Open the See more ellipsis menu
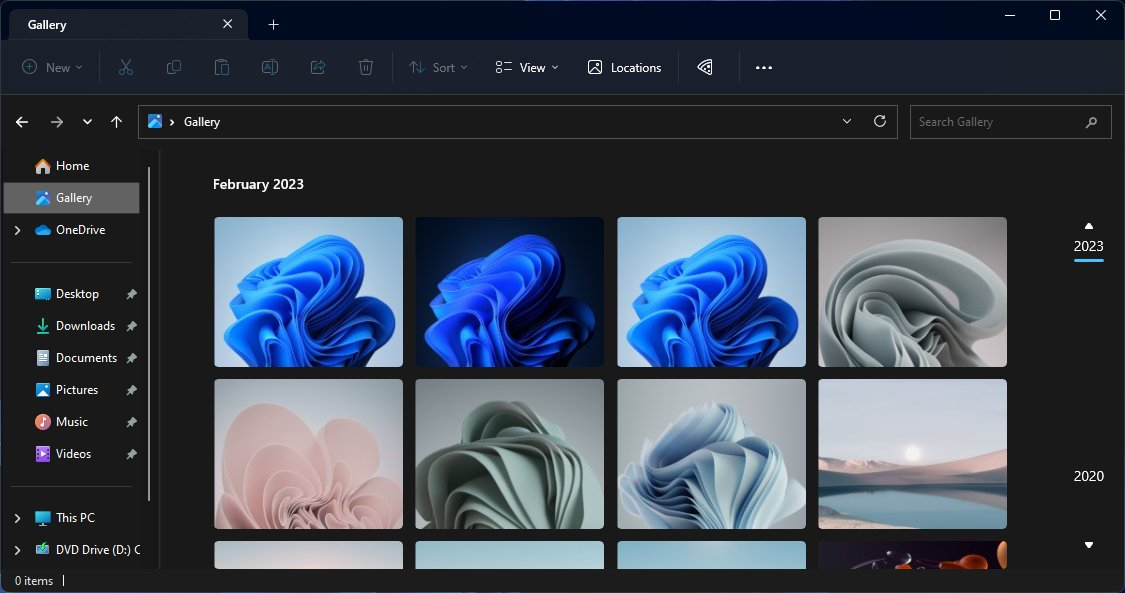Screen dimensions: 1125x593 coord(764,67)
